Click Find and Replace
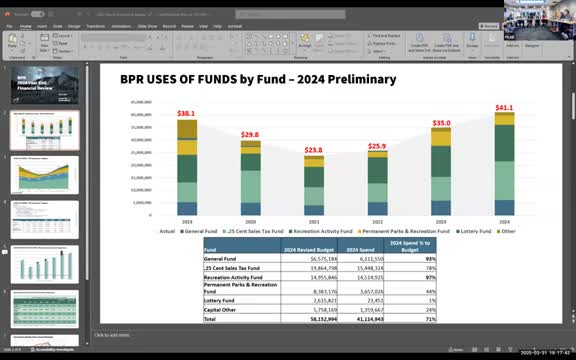This screenshot has width=576, height=360. pyautogui.click(x=384, y=36)
